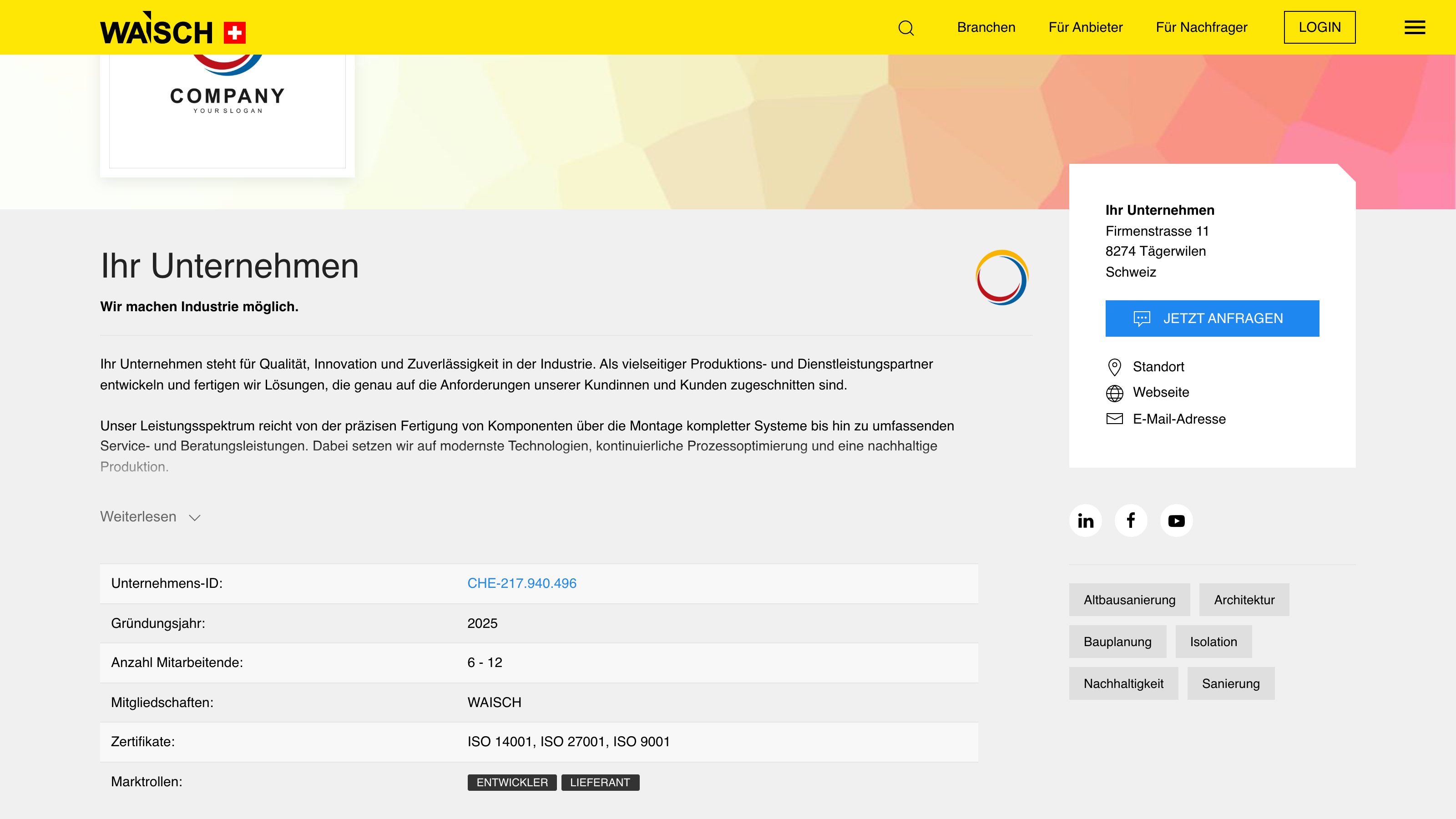Click address line 8274 Tägerwilen

pos(1155,251)
